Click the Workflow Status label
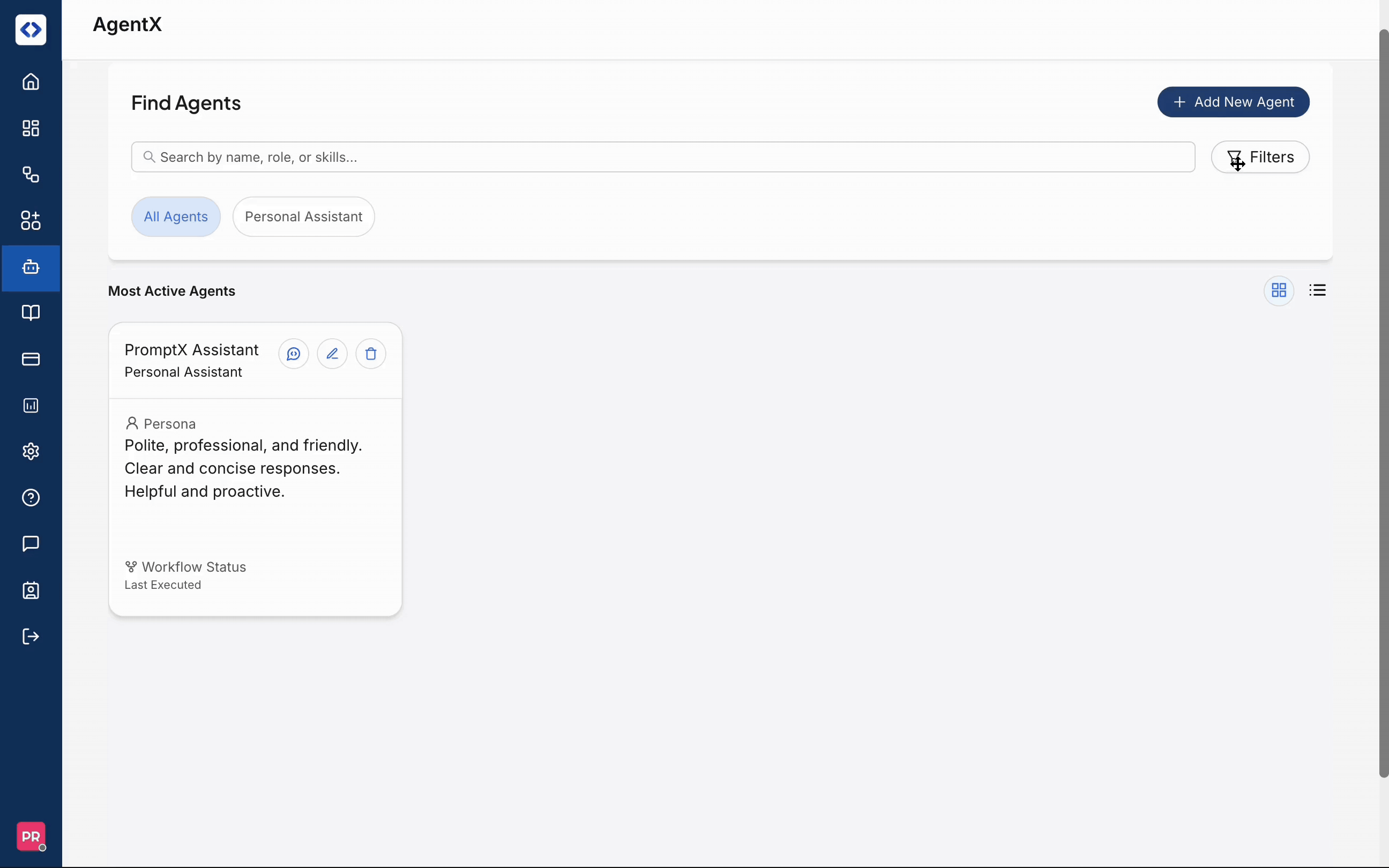The width and height of the screenshot is (1389, 868). (194, 567)
